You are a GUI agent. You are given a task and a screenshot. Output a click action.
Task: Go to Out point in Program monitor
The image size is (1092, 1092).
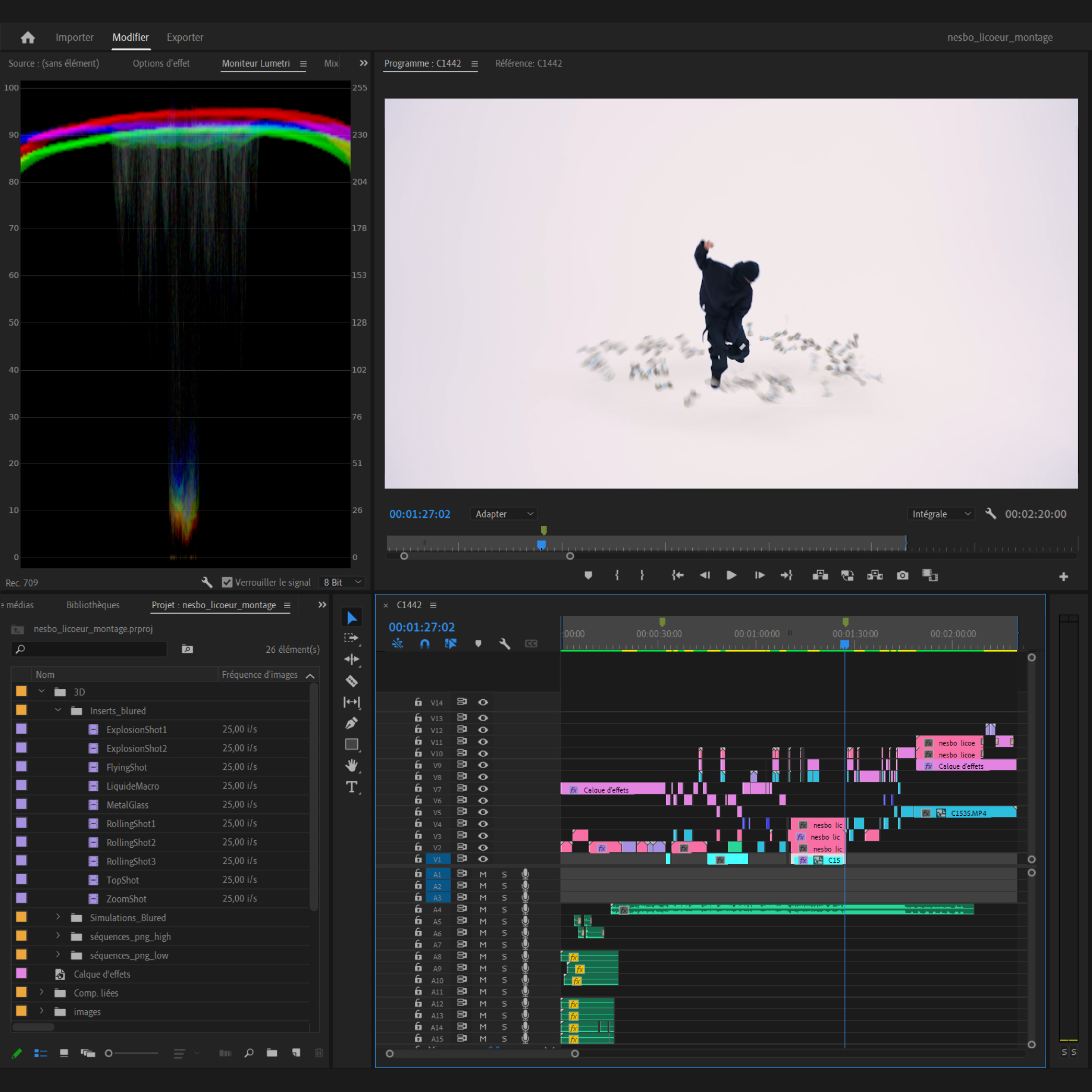coord(786,575)
